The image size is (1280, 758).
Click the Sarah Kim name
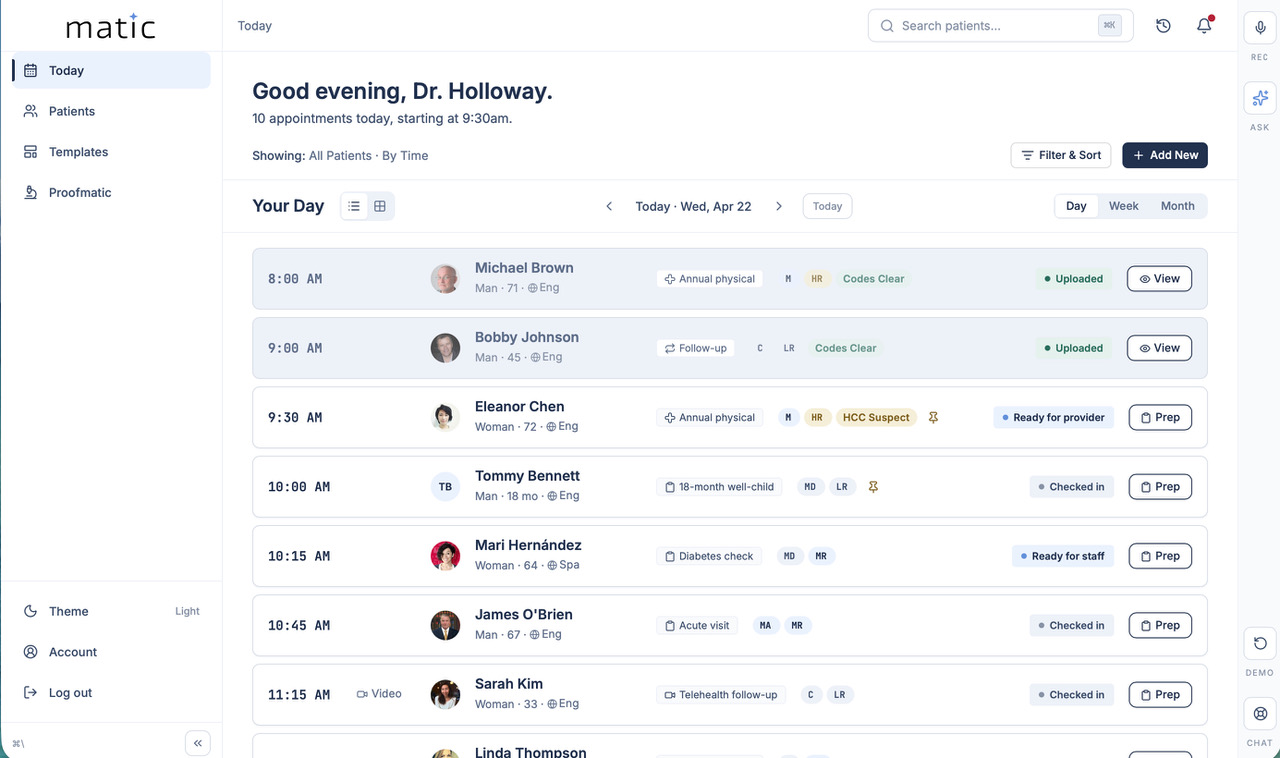509,684
